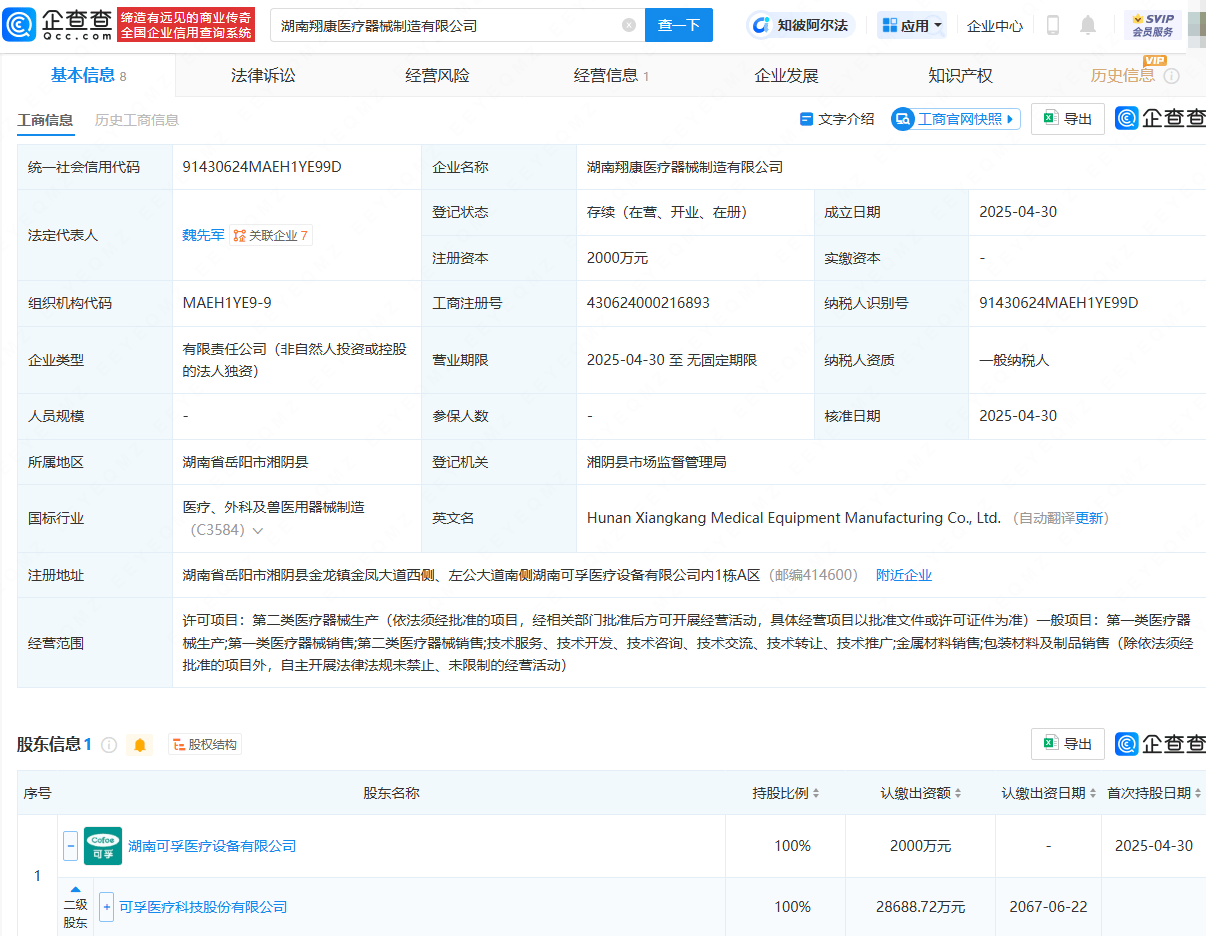Collapse the 湖南可孚医疗设备有限公司 shareholder row
The image size is (1206, 936).
(71, 846)
